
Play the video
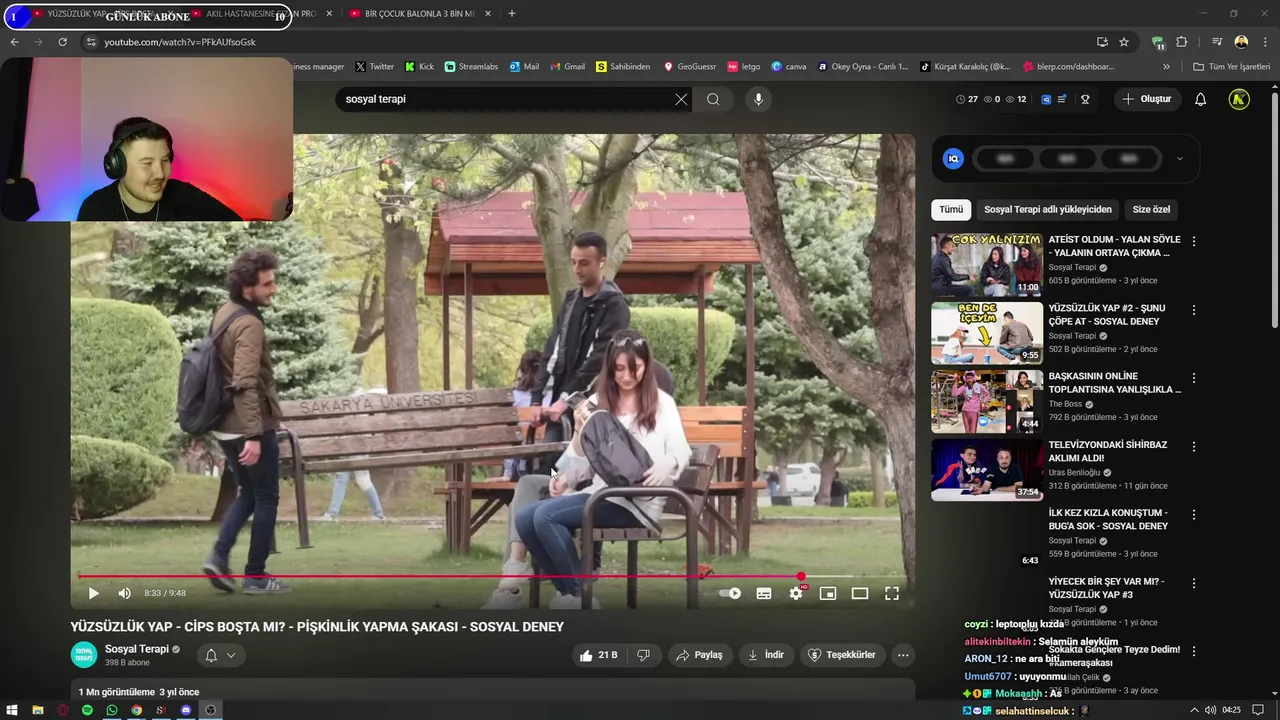tap(93, 593)
